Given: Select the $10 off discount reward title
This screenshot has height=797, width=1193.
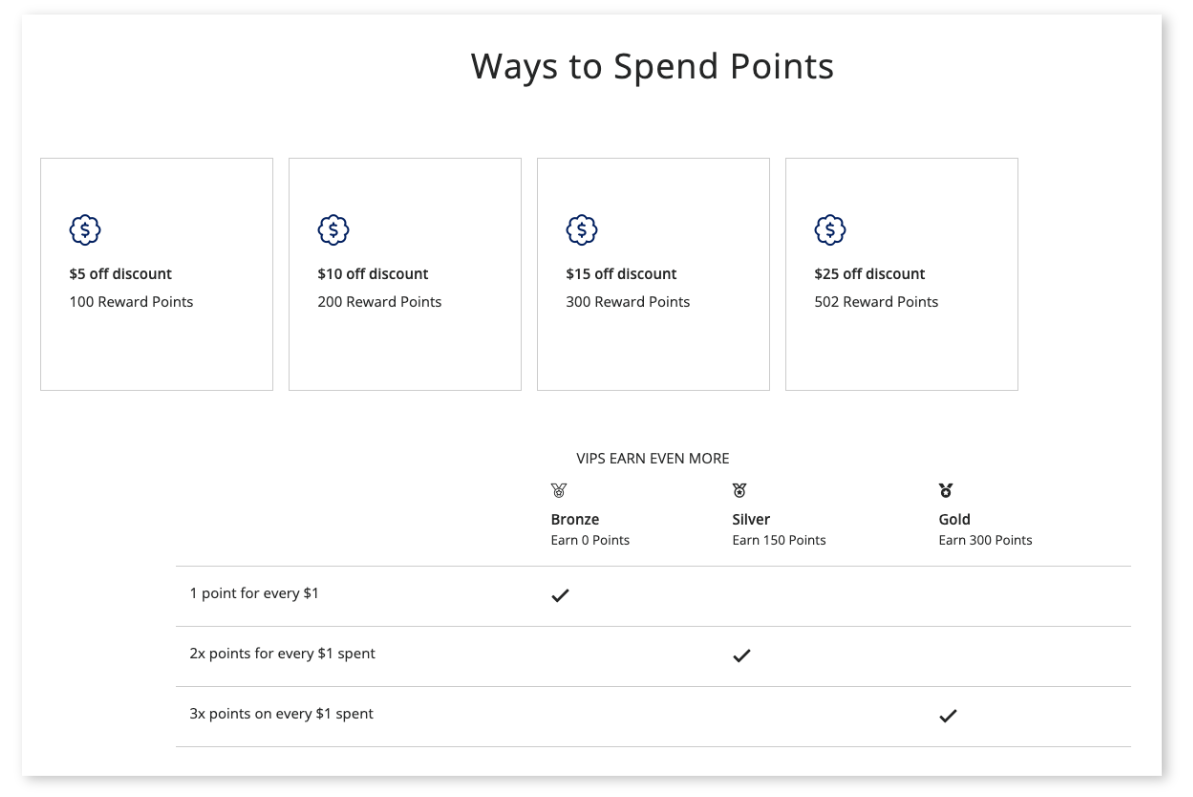Looking at the screenshot, I should [373, 274].
